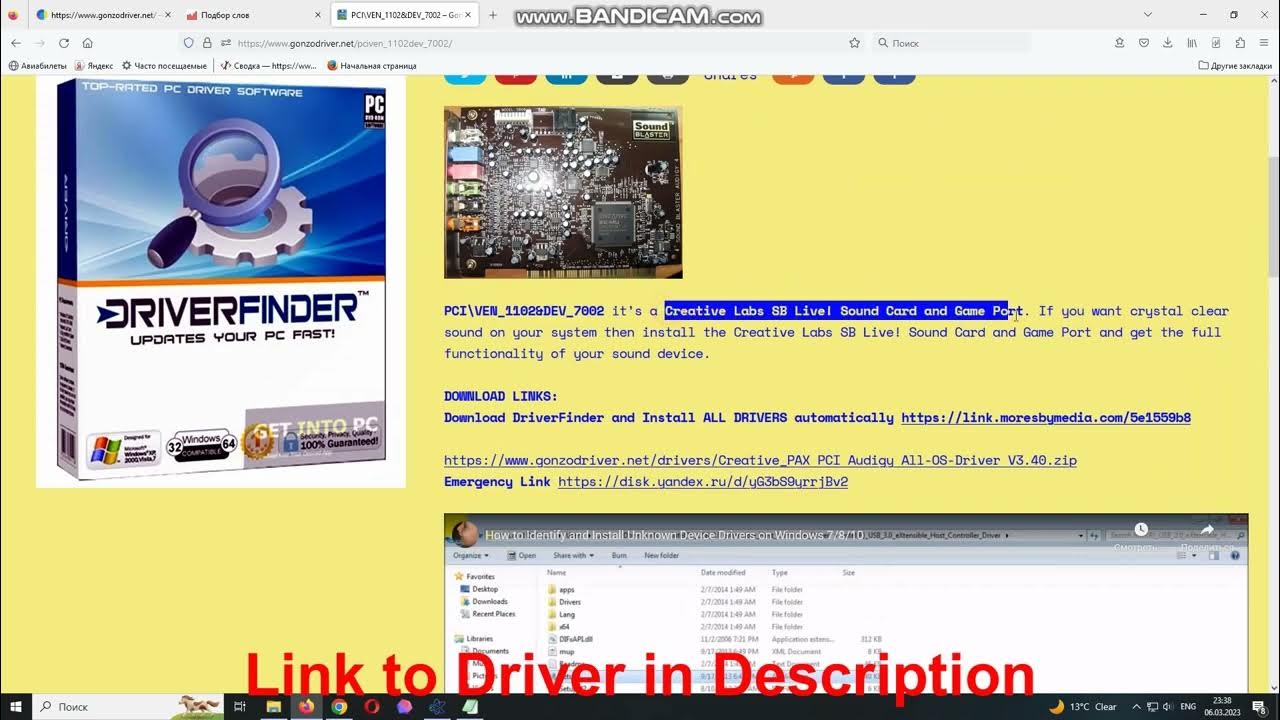Bookmark this page with the star
The image size is (1280, 720).
(x=854, y=43)
